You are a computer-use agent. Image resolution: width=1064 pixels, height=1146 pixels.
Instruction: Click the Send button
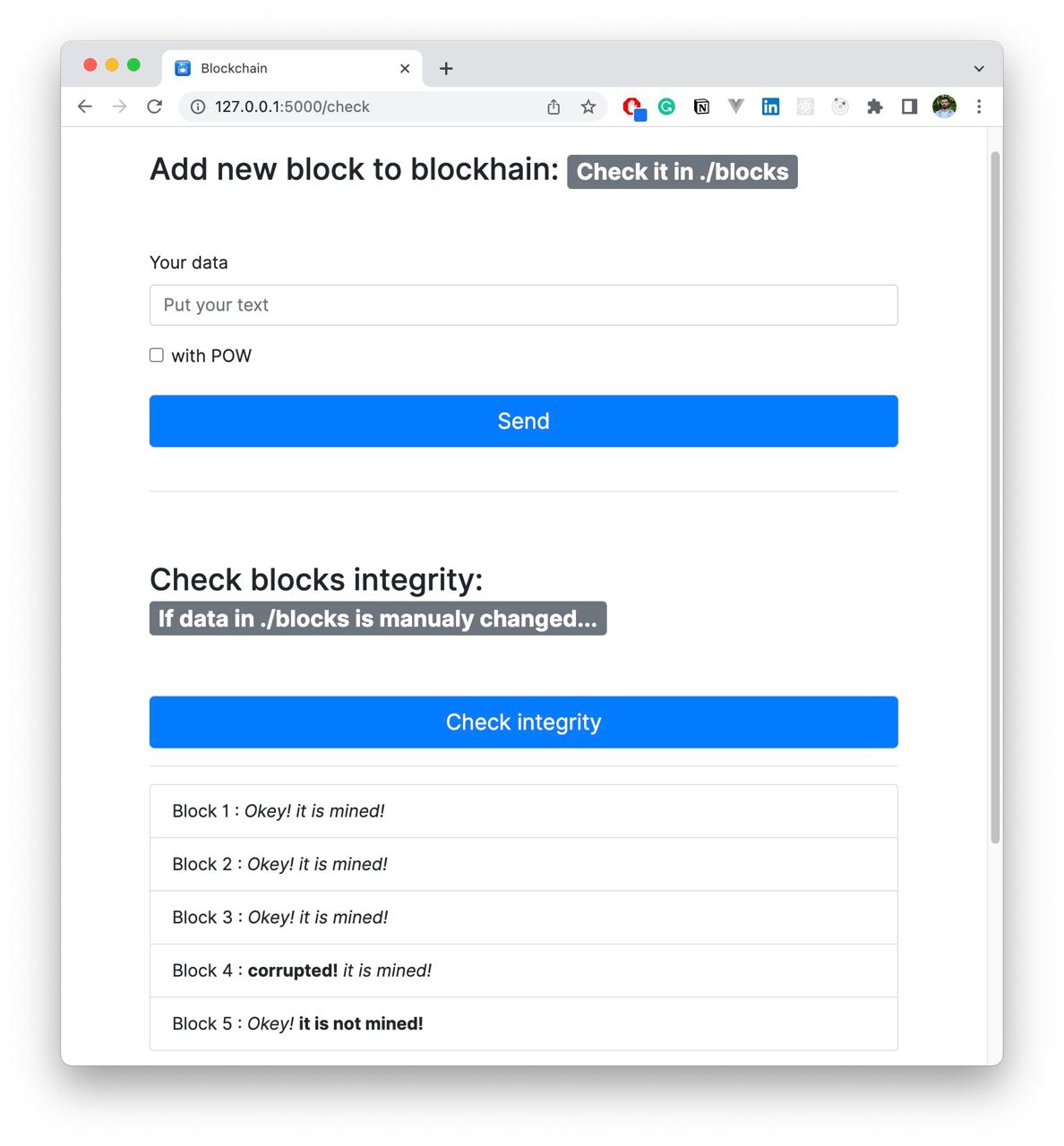[x=524, y=421]
